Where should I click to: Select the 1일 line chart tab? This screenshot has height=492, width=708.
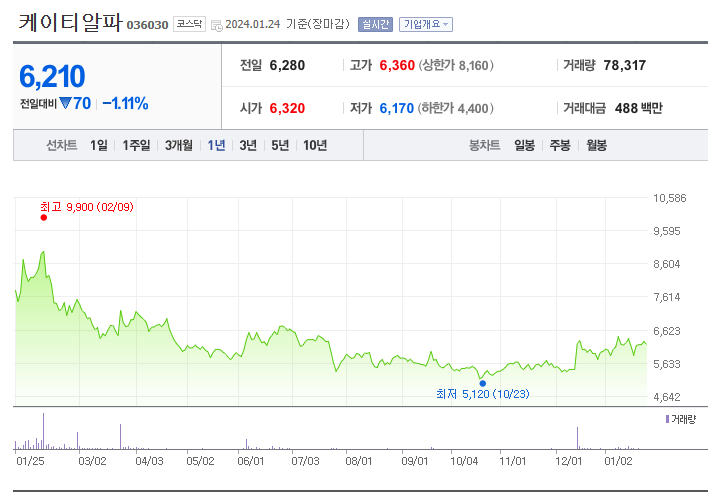98,145
